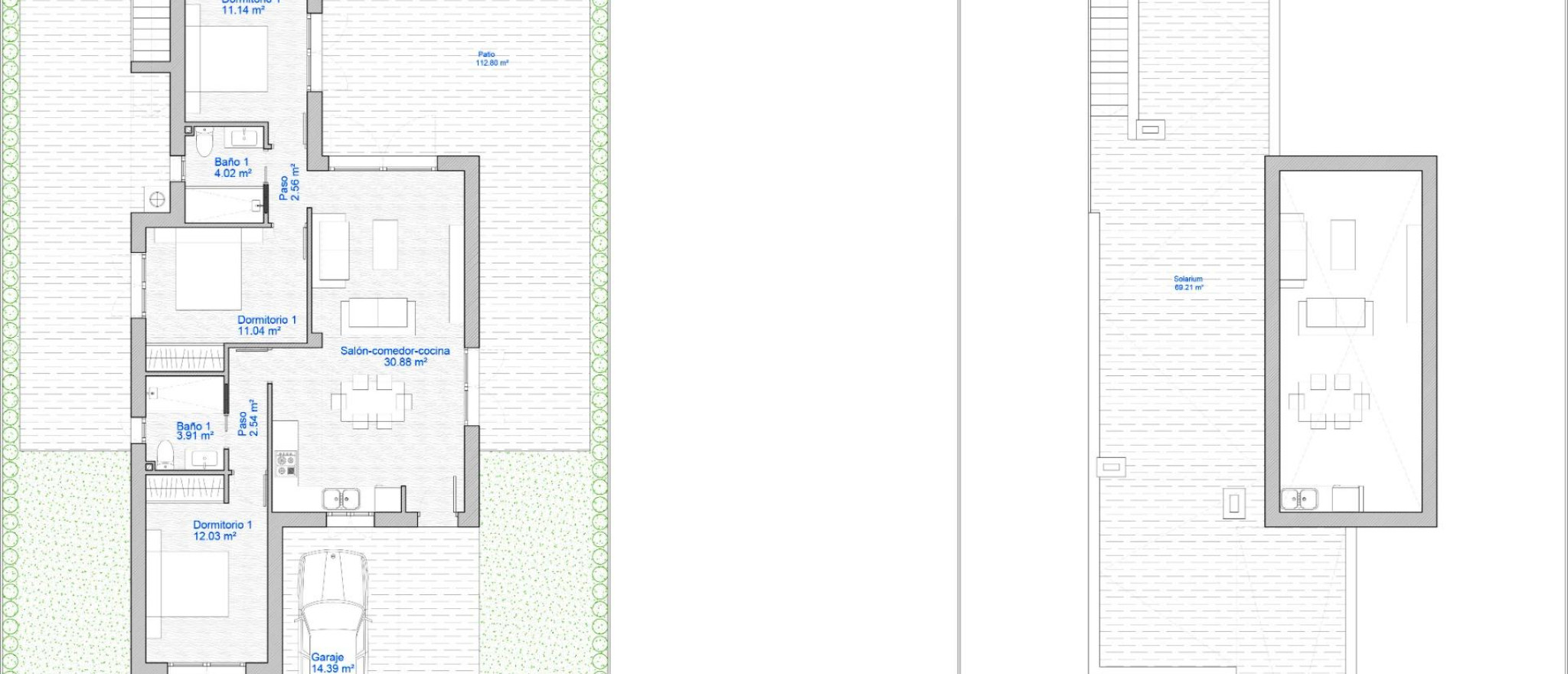Click the "Garaje 14.39 m²" label
Image resolution: width=1568 pixels, height=674 pixels.
(332, 663)
